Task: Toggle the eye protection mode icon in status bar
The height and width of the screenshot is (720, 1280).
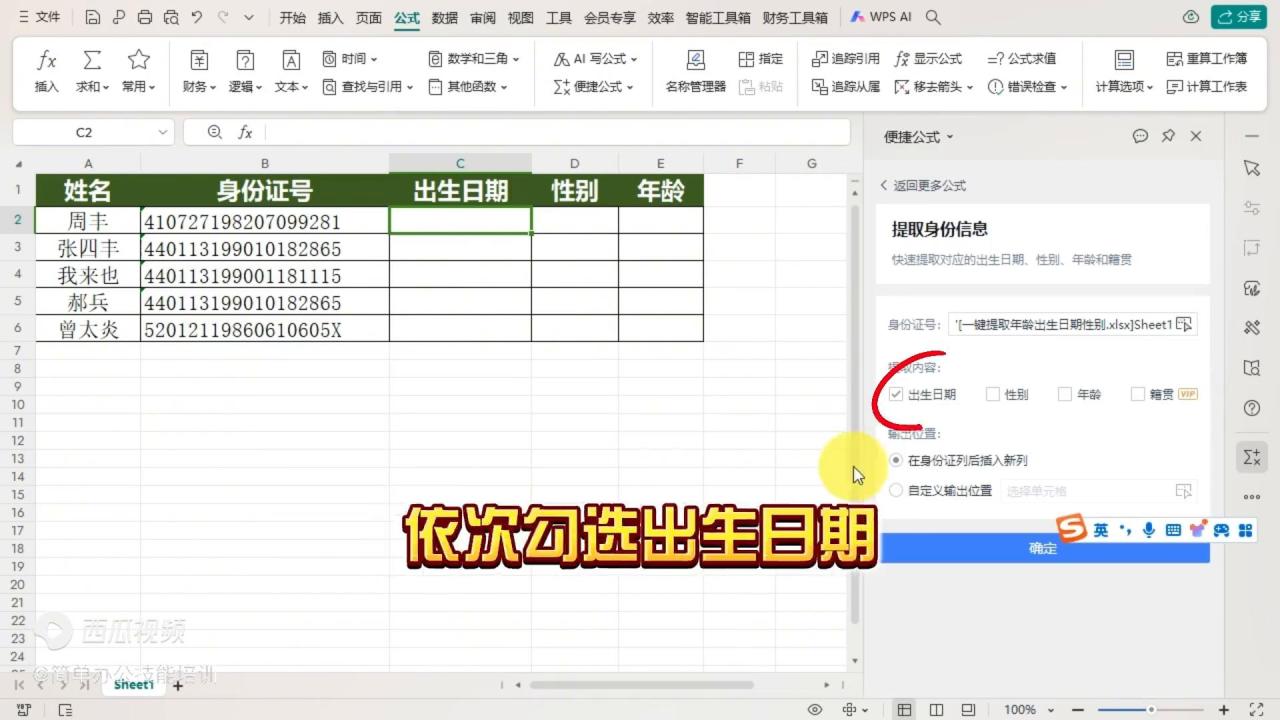Action: click(815, 710)
